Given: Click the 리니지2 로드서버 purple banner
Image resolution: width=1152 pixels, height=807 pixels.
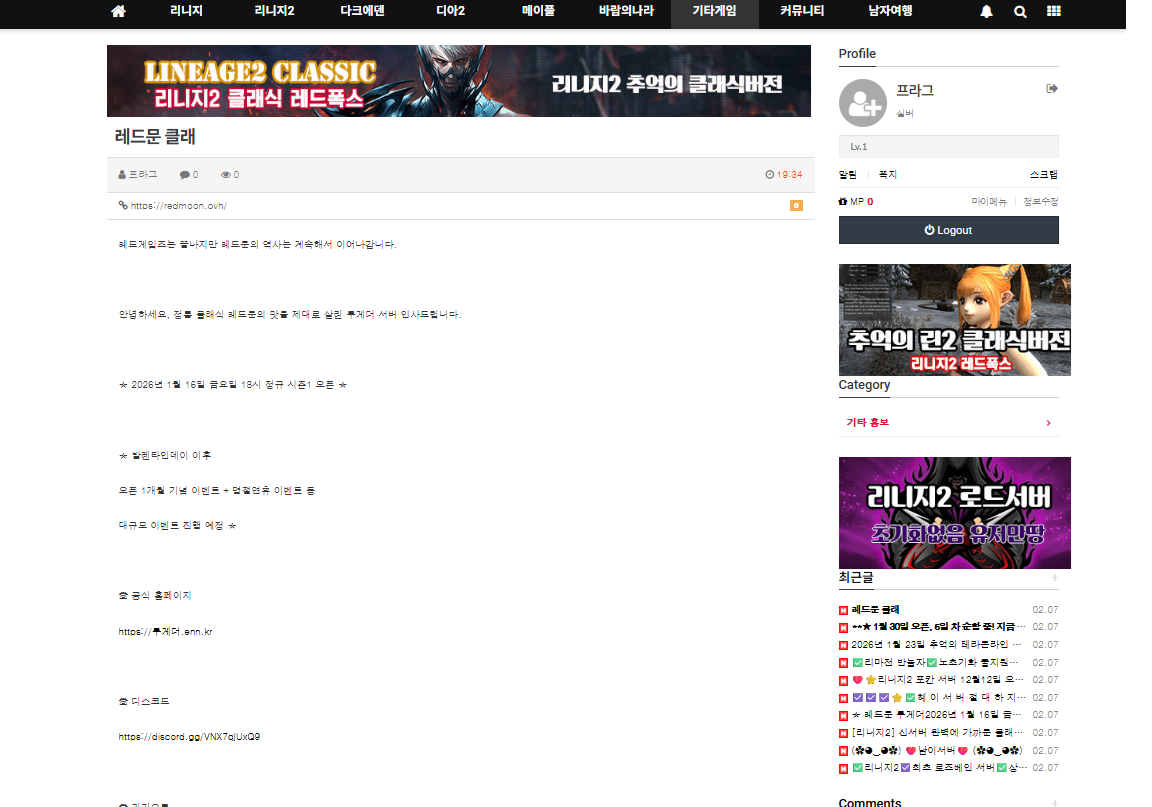Looking at the screenshot, I should 954,513.
